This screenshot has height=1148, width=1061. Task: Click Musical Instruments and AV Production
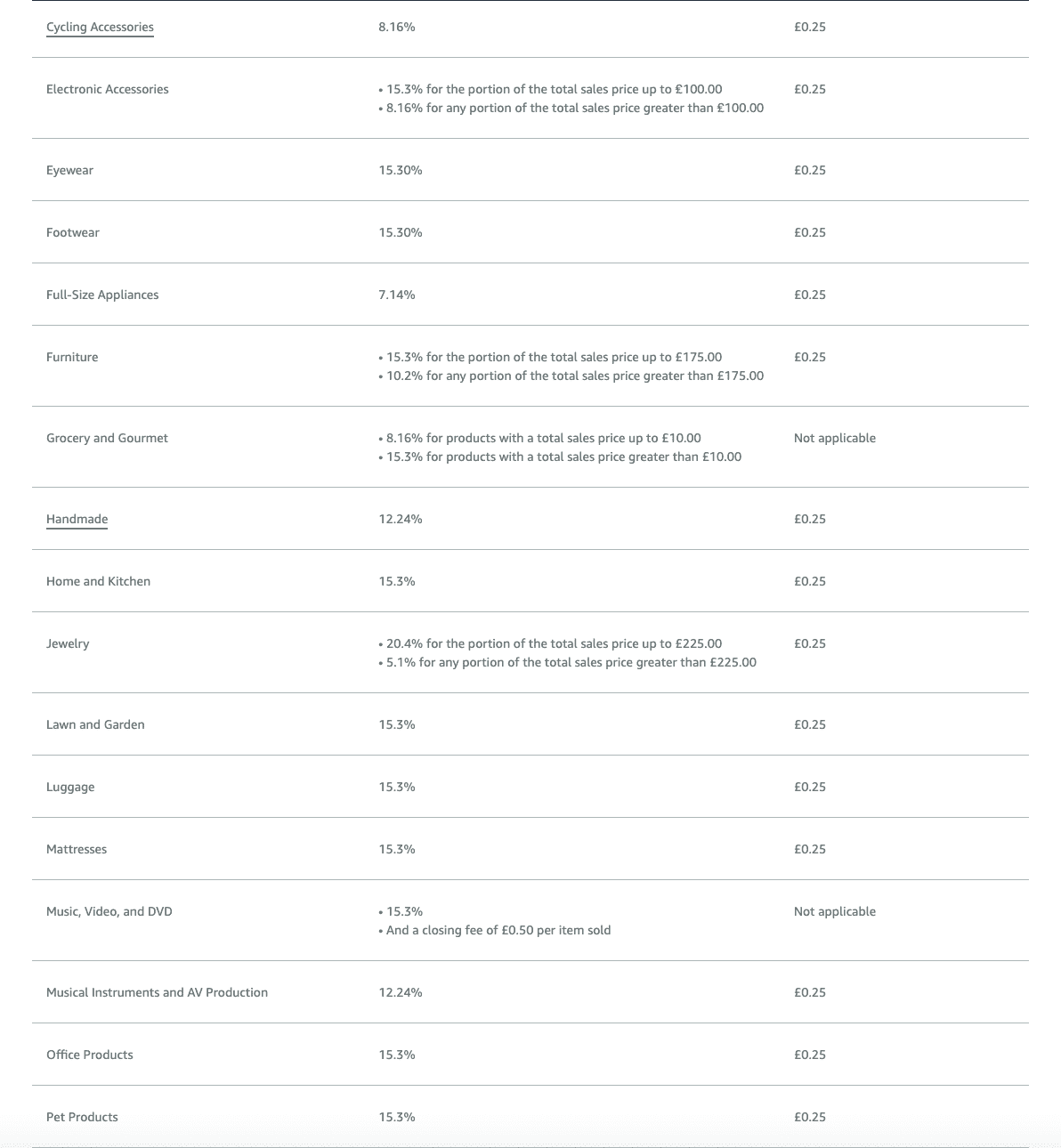157,993
